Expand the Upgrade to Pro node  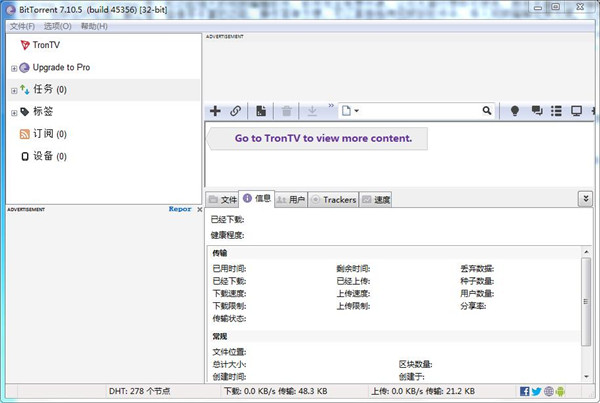click(x=14, y=69)
